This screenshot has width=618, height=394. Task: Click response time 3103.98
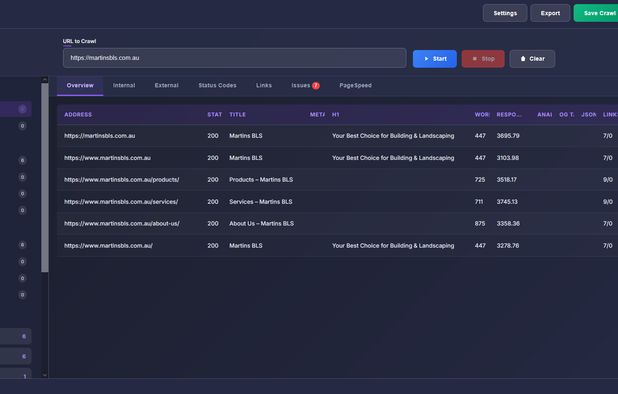point(508,158)
